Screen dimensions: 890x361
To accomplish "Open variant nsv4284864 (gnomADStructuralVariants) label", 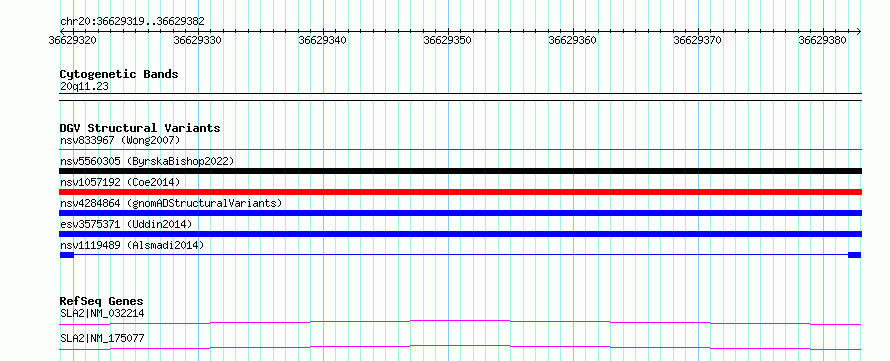I will (x=171, y=203).
